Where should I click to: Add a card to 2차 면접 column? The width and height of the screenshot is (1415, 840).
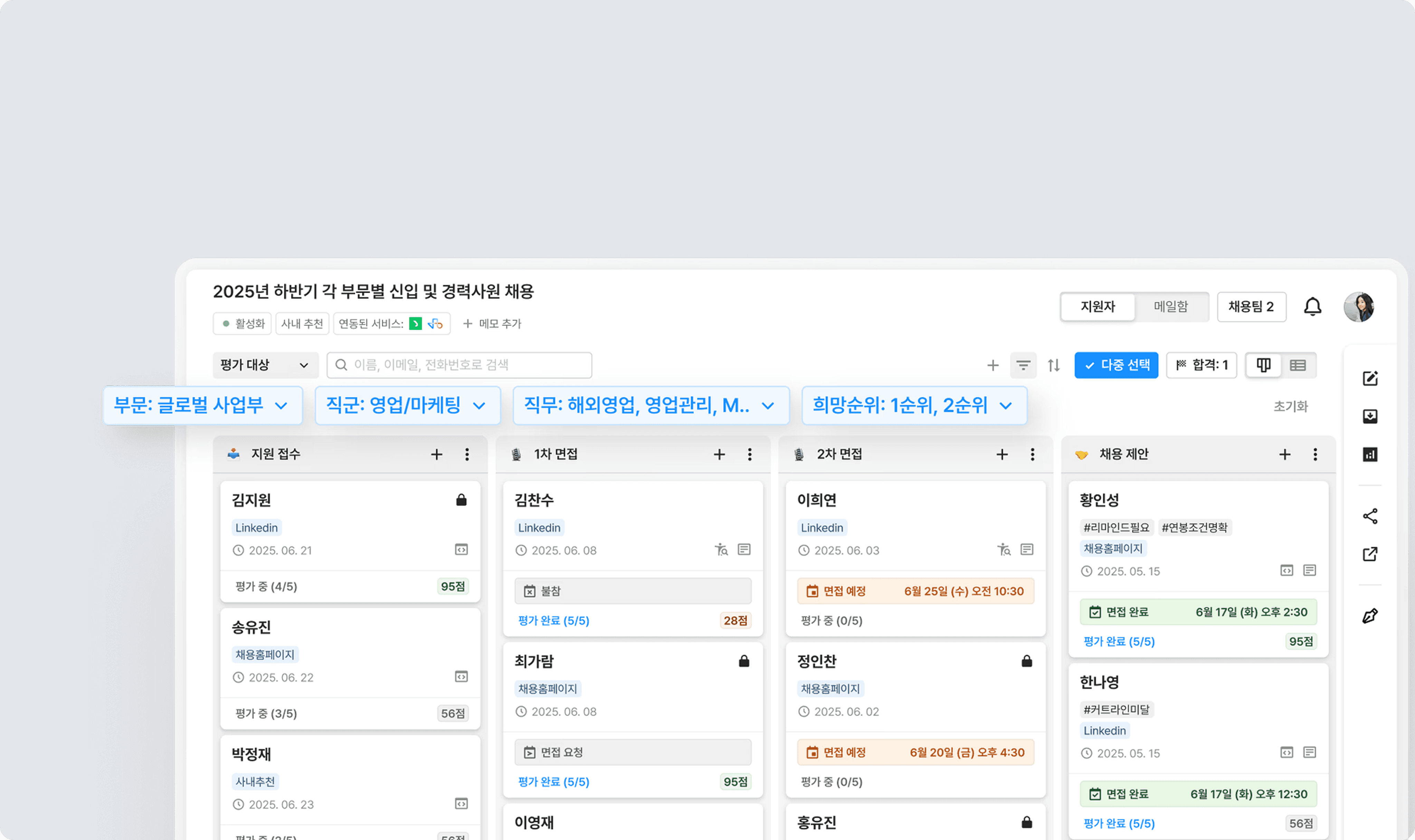(x=1002, y=454)
